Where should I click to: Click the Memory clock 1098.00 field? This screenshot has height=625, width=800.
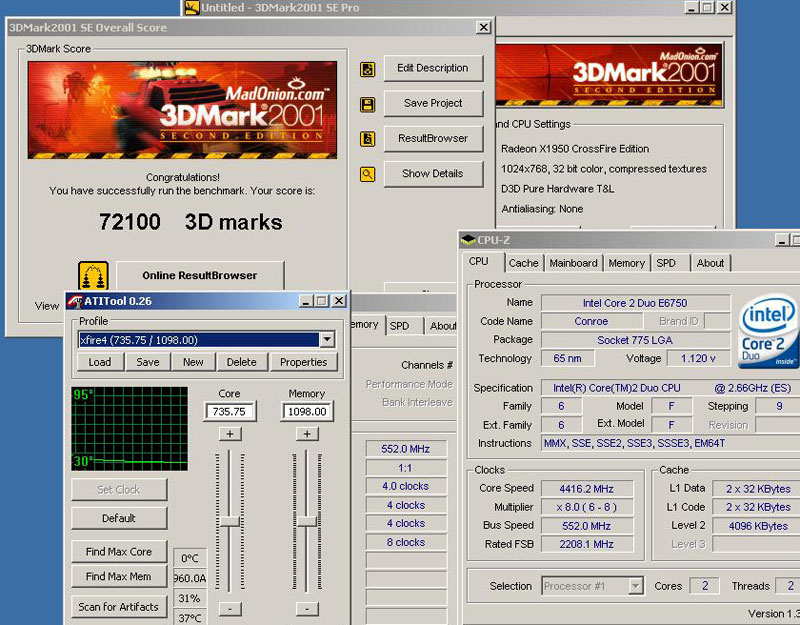tap(307, 411)
